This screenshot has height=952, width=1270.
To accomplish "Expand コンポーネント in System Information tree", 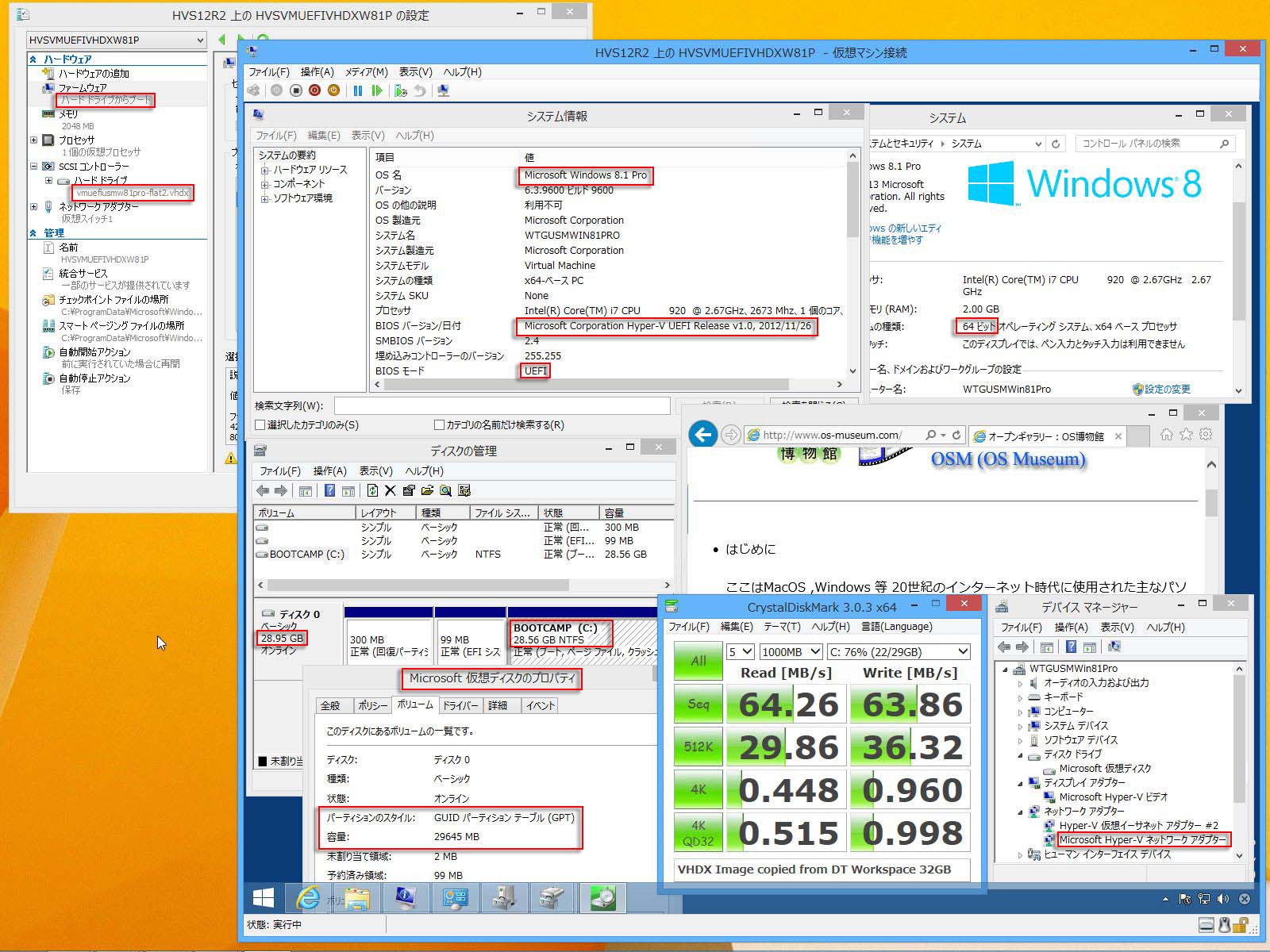I will pyautogui.click(x=265, y=184).
